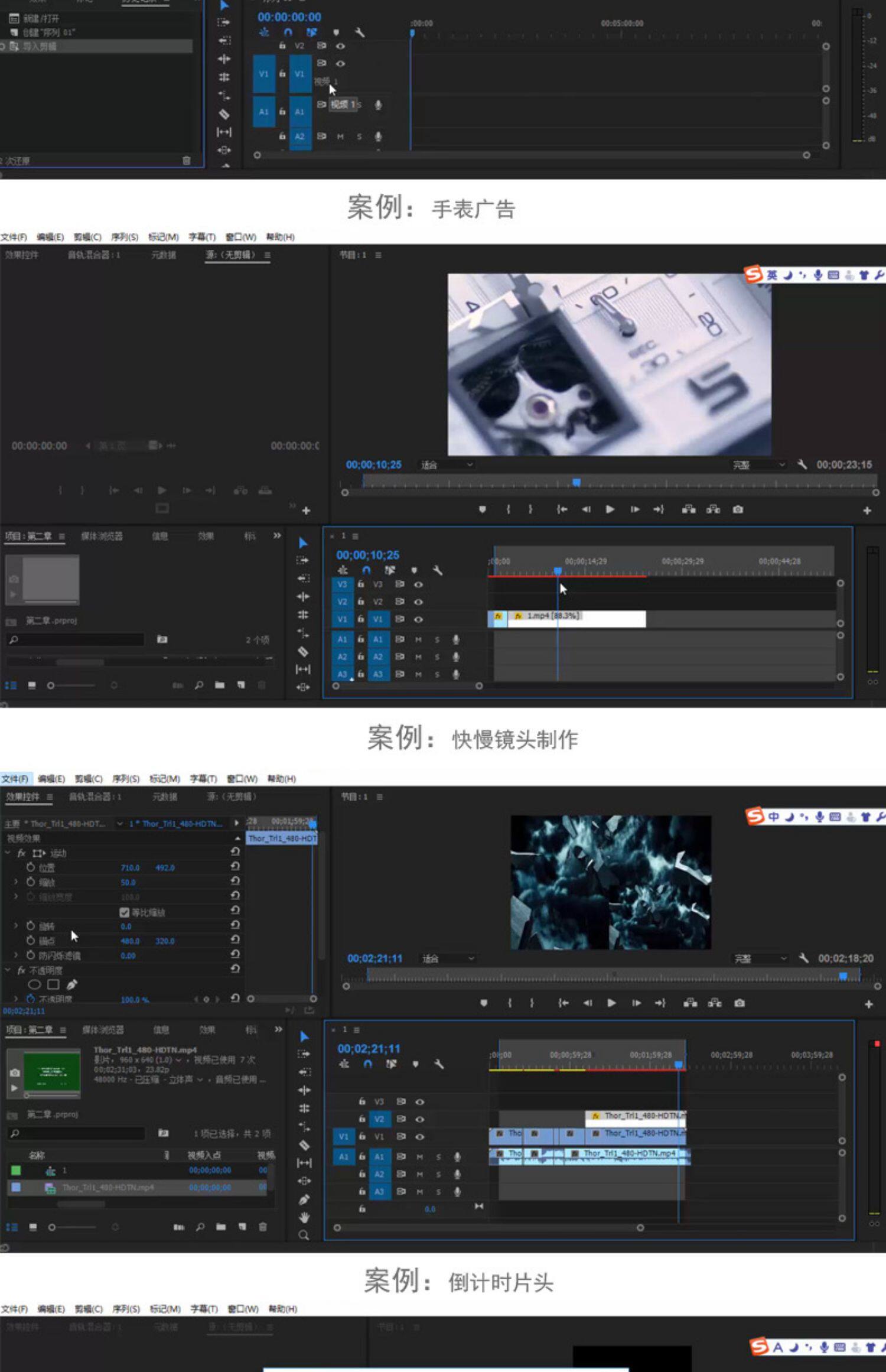Click Sogou 中 language indicator in 快慢镜头制作 screenshot
This screenshot has height=1372, width=886.
(x=774, y=817)
